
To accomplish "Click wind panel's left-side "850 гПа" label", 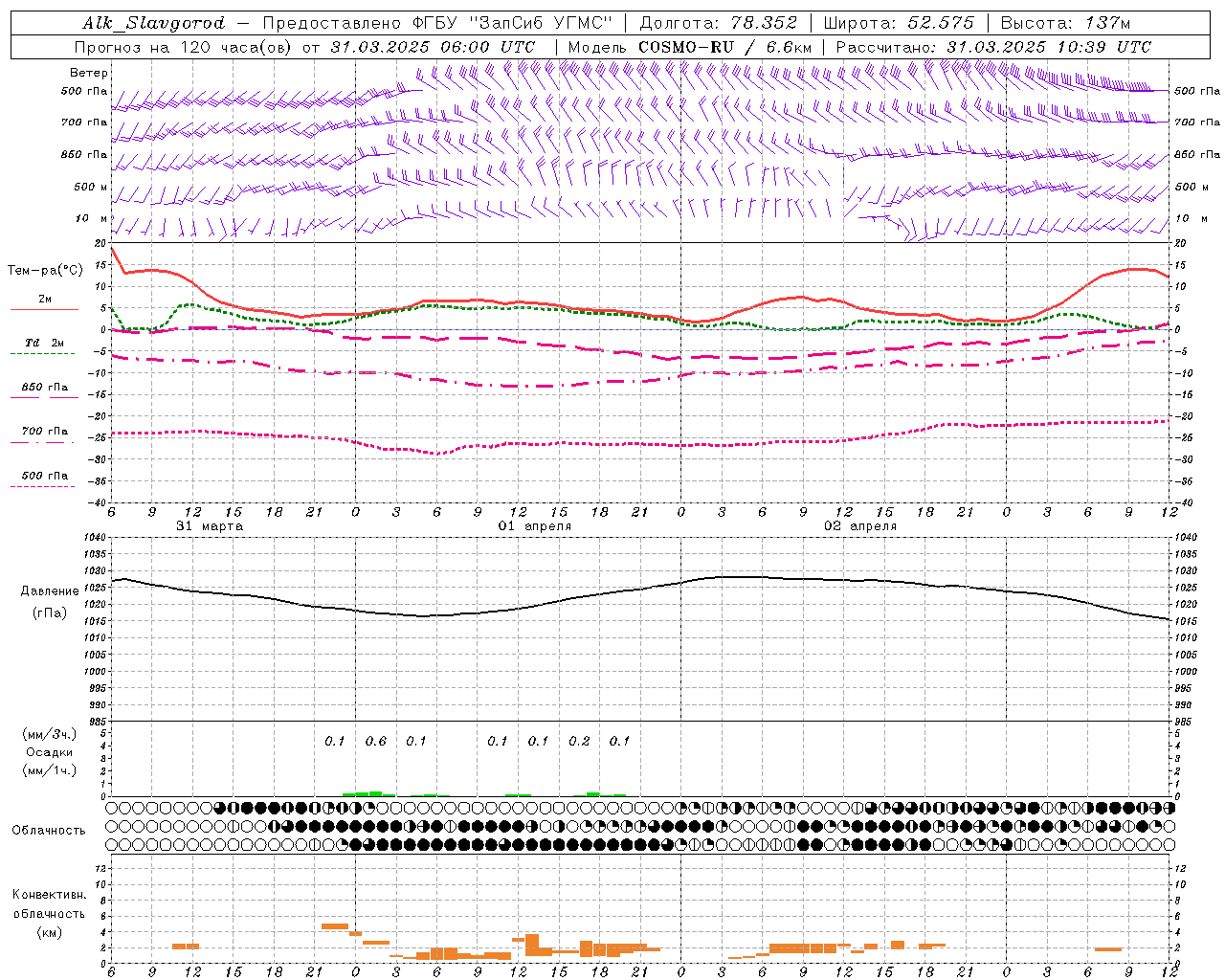I will click(84, 154).
